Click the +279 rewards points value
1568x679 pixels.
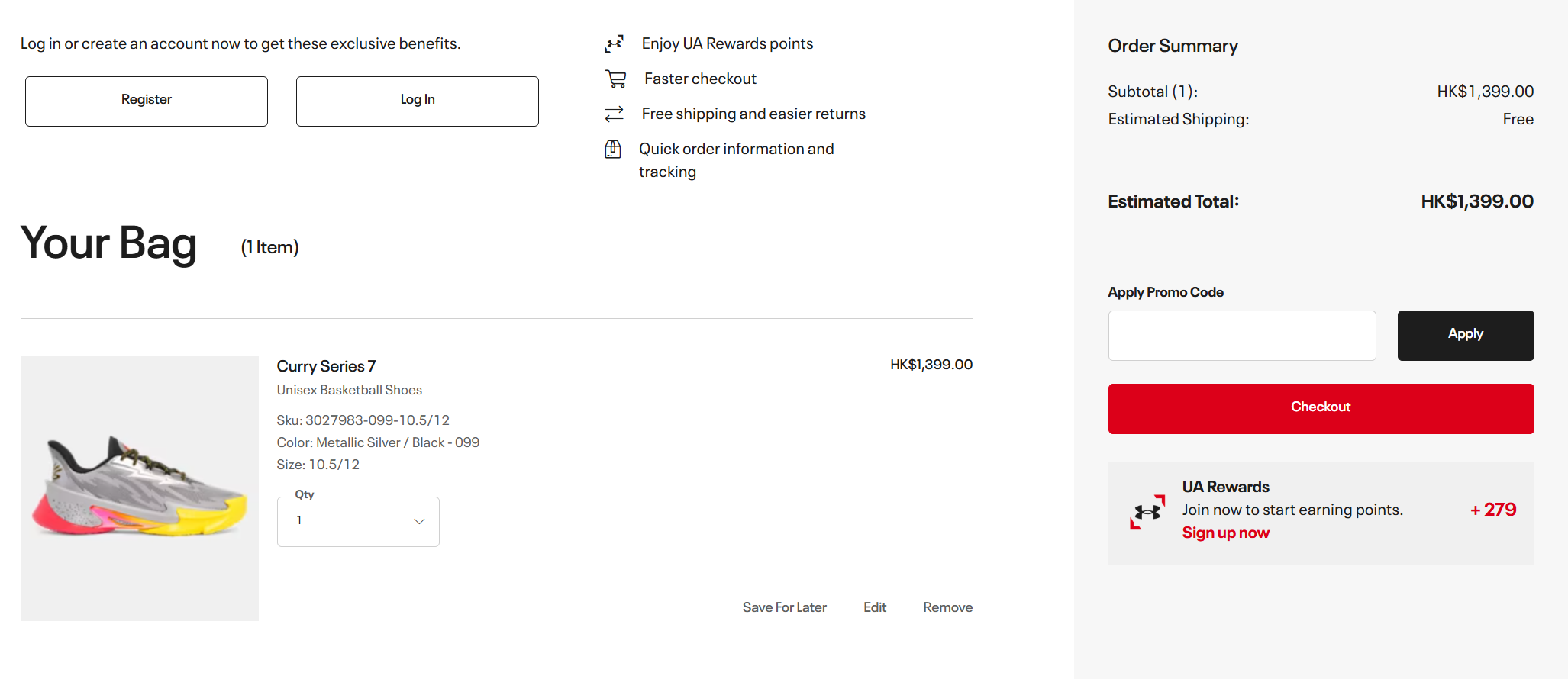[x=1493, y=510]
